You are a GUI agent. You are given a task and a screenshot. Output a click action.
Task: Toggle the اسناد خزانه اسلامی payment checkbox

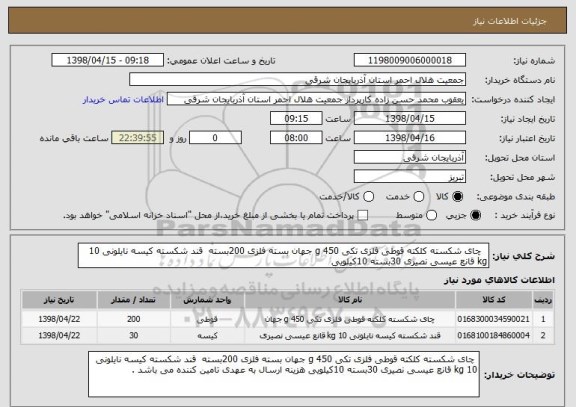[x=363, y=216]
